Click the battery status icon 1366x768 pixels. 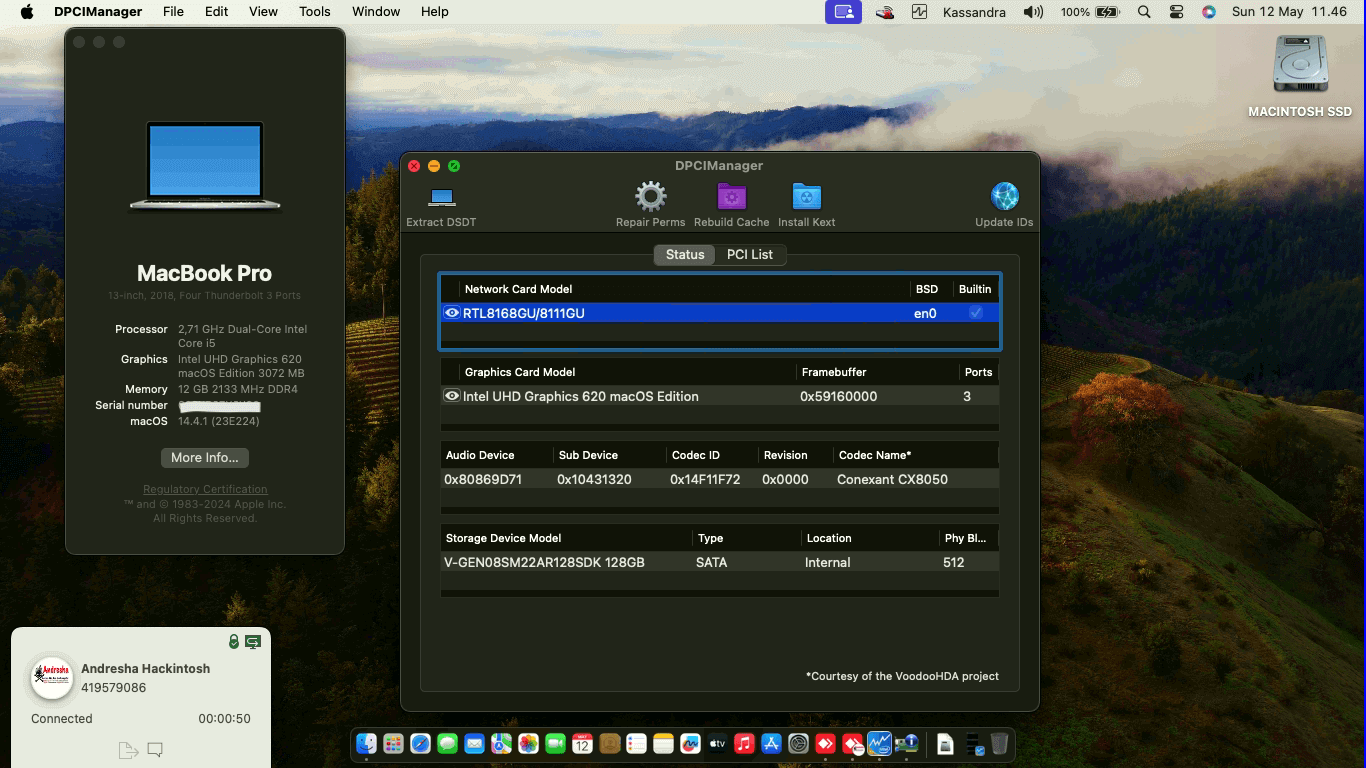[1107, 12]
